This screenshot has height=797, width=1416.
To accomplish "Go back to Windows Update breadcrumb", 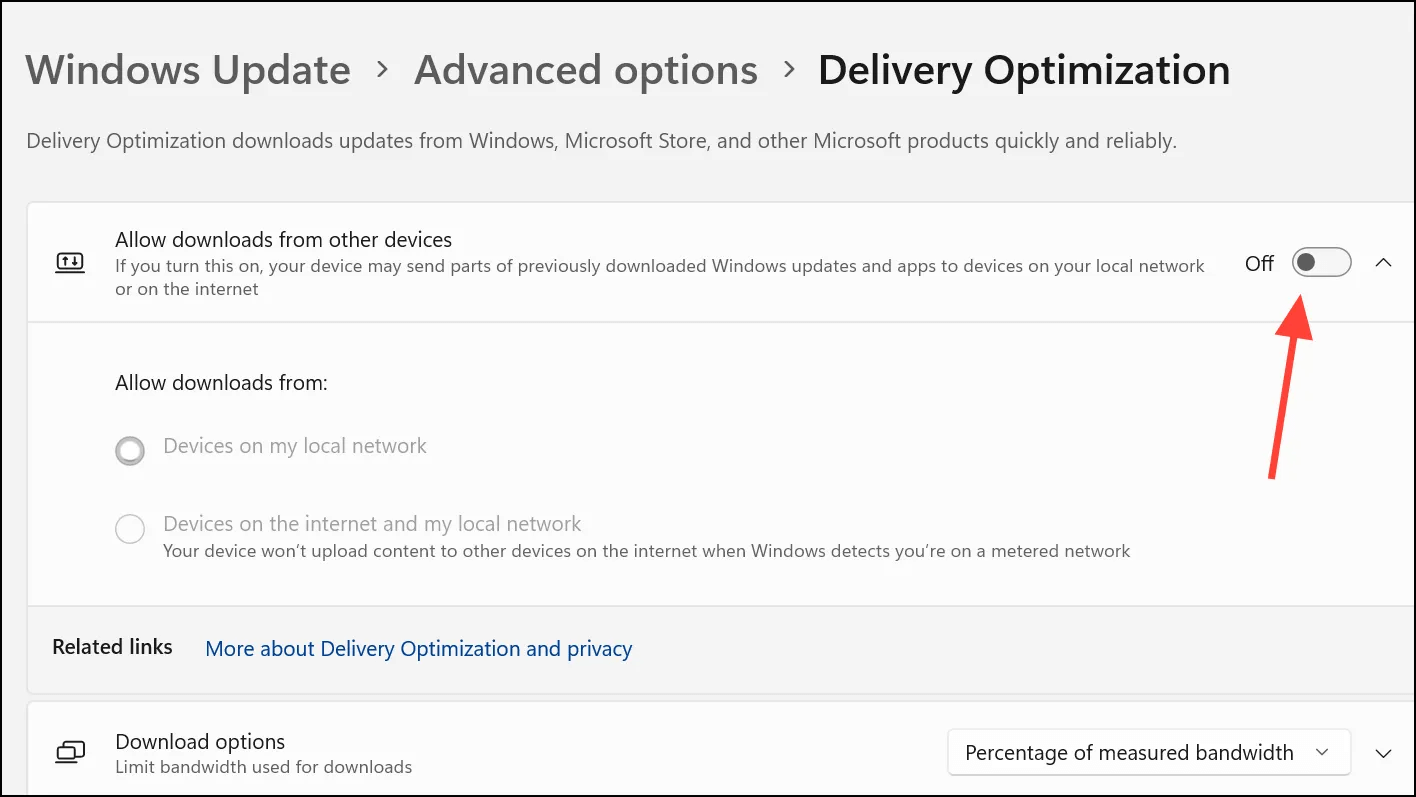I will point(188,70).
